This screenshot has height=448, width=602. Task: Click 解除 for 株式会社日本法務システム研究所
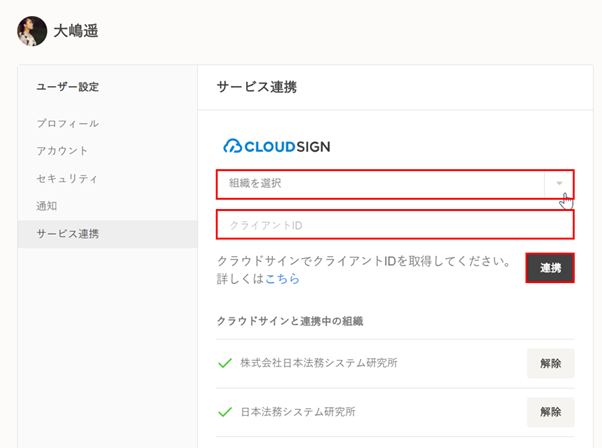(550, 363)
